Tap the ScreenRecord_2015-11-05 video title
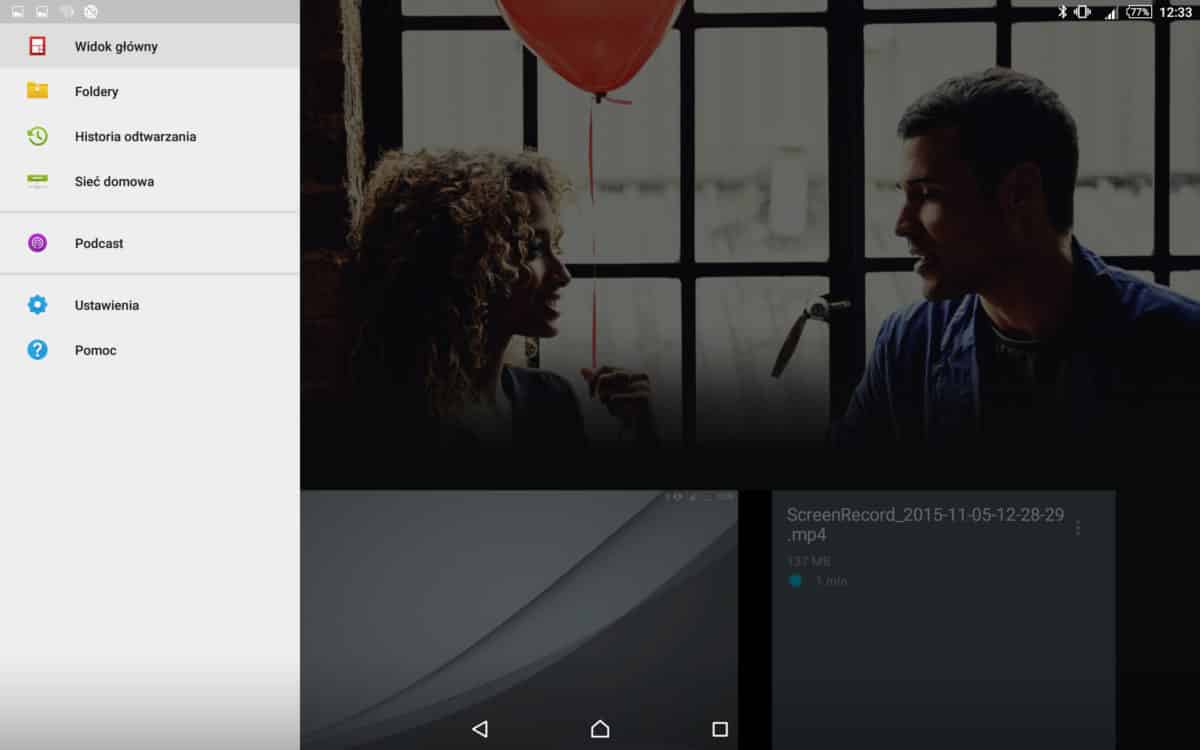This screenshot has width=1200, height=750. [924, 524]
